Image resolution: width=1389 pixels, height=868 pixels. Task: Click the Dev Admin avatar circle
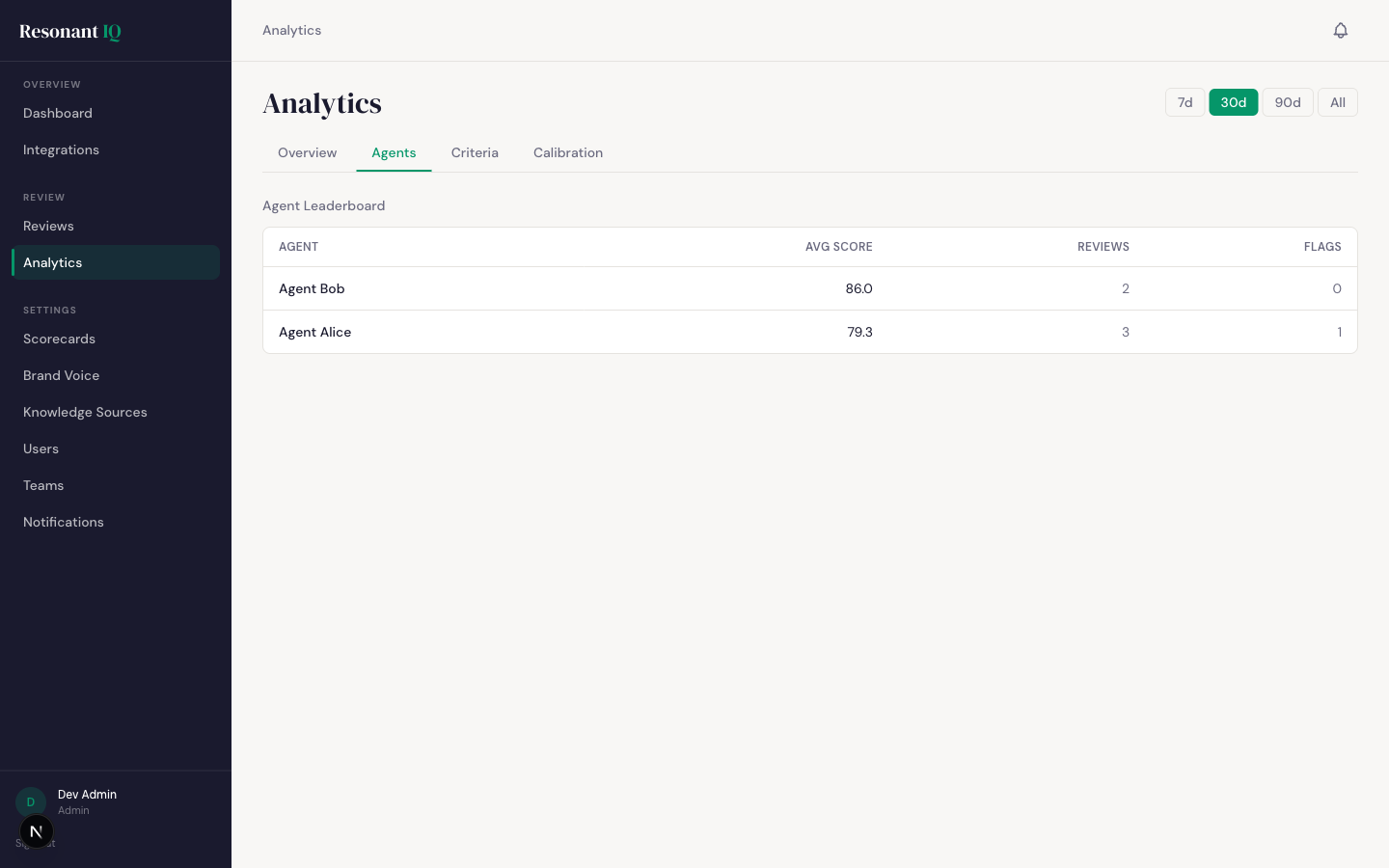click(x=30, y=801)
